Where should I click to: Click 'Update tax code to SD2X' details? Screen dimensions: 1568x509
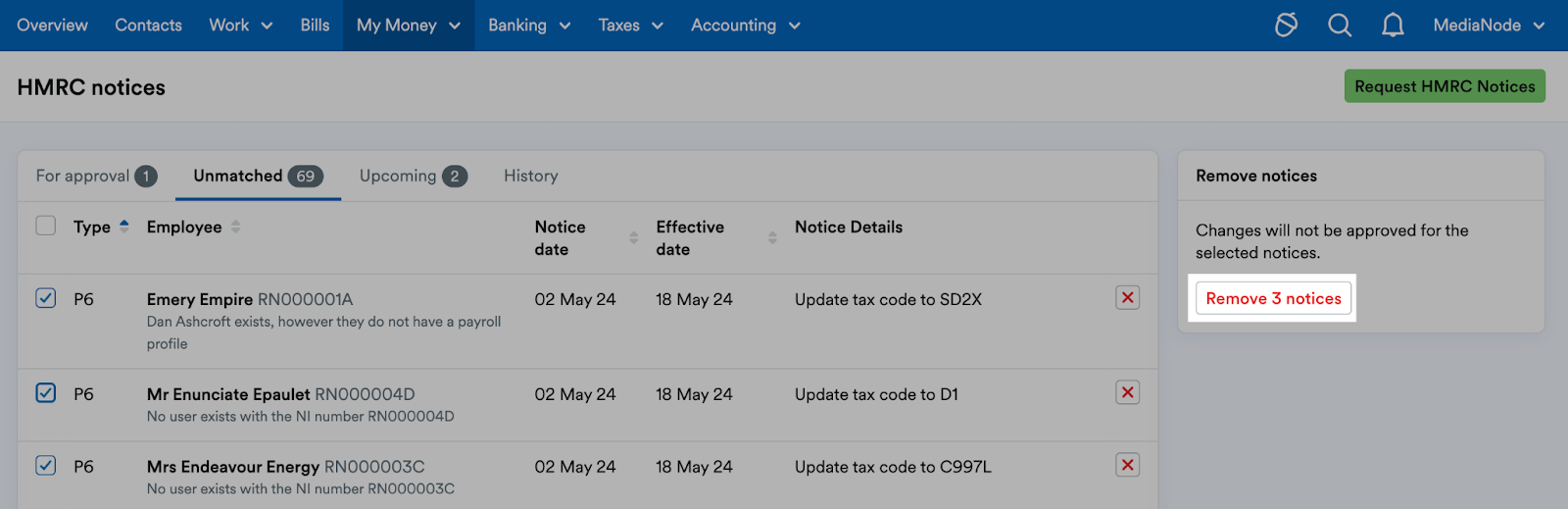tap(888, 299)
